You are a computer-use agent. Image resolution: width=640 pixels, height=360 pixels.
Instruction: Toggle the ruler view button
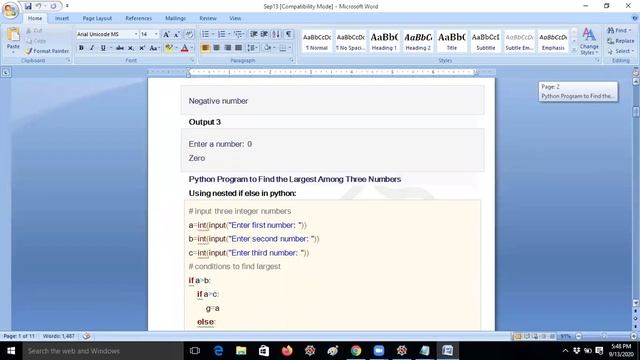point(636,73)
